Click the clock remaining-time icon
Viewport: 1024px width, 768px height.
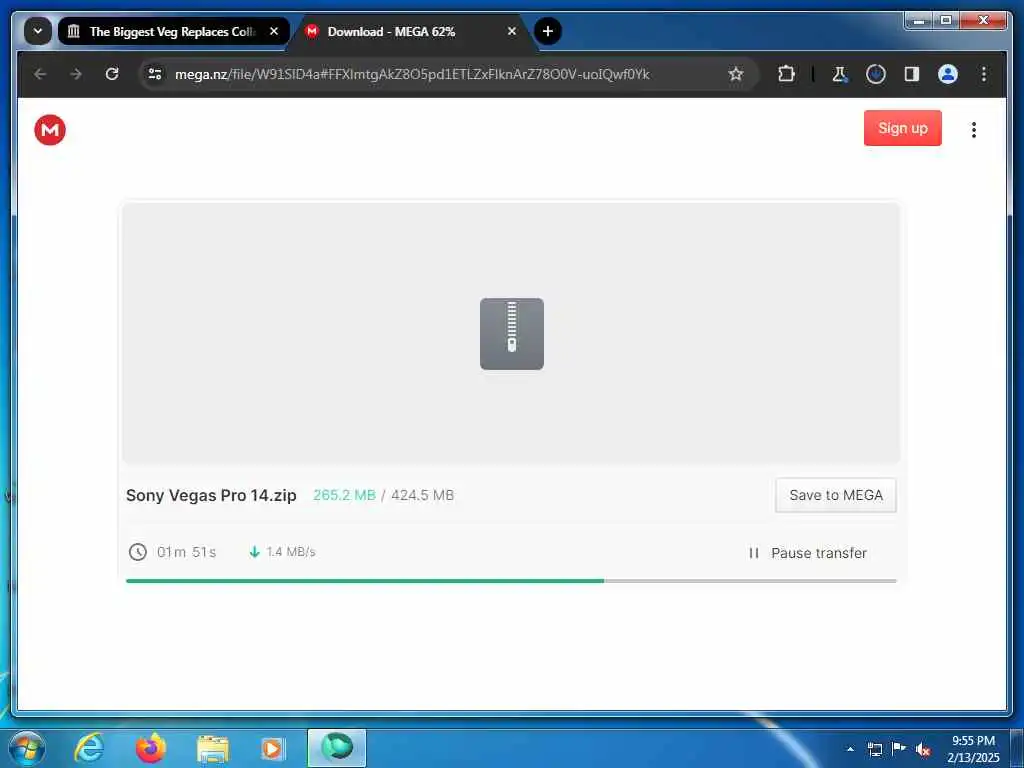click(x=138, y=552)
